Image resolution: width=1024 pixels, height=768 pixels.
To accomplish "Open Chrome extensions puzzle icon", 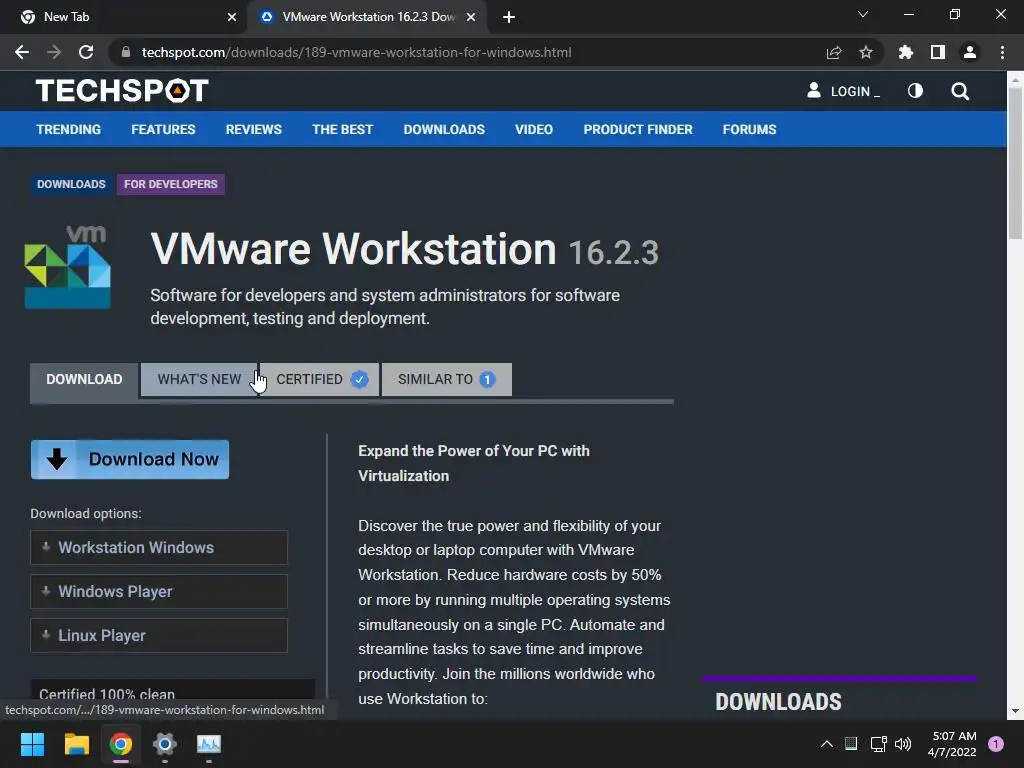I will click(906, 52).
